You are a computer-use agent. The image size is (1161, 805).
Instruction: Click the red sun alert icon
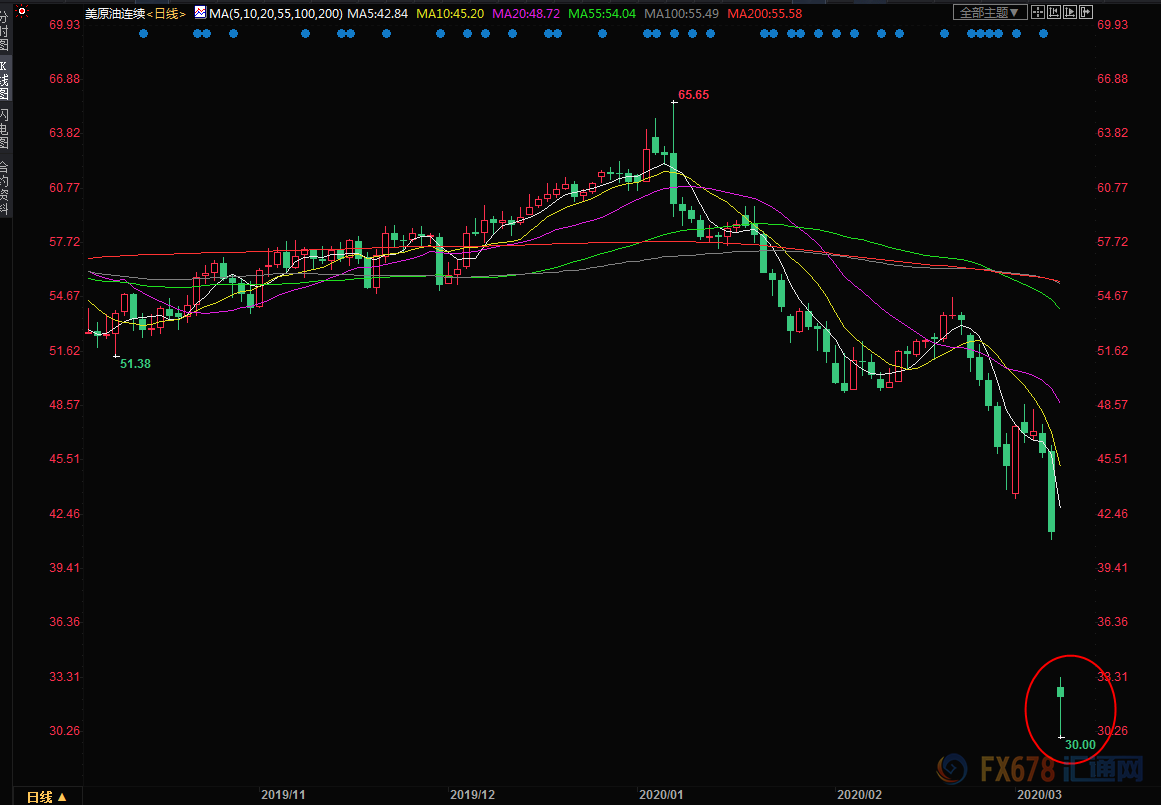[x=20, y=10]
